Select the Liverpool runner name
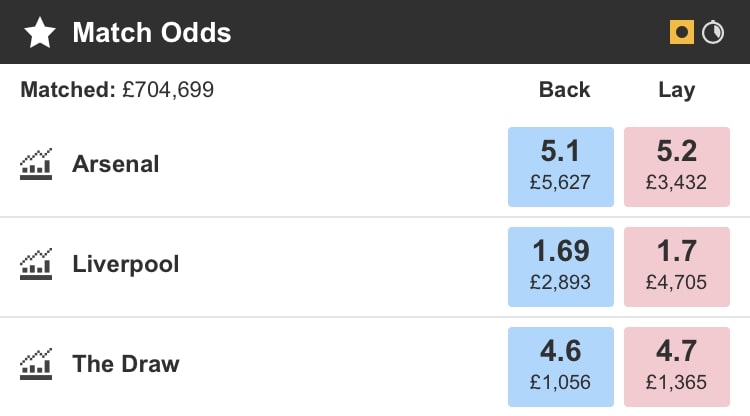Screen dimensions: 750x416 pos(126,264)
